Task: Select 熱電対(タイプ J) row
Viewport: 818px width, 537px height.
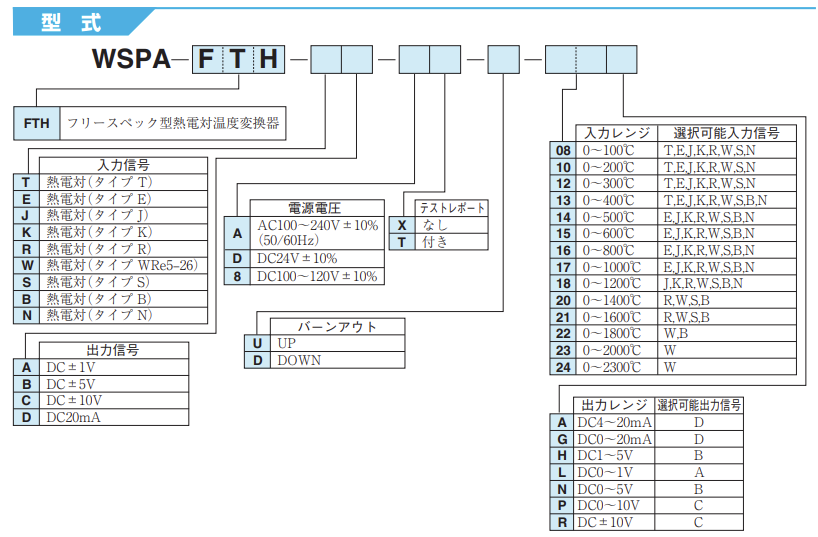Action: pos(111,215)
